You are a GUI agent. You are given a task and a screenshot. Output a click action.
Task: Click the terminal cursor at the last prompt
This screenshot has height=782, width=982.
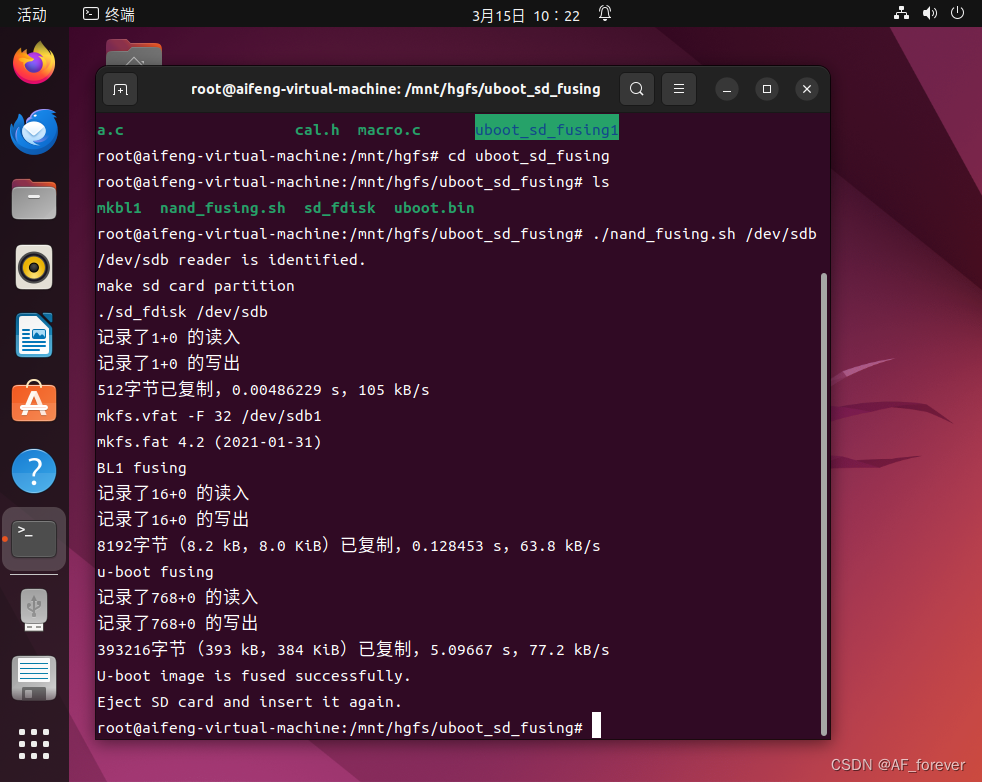pos(596,726)
